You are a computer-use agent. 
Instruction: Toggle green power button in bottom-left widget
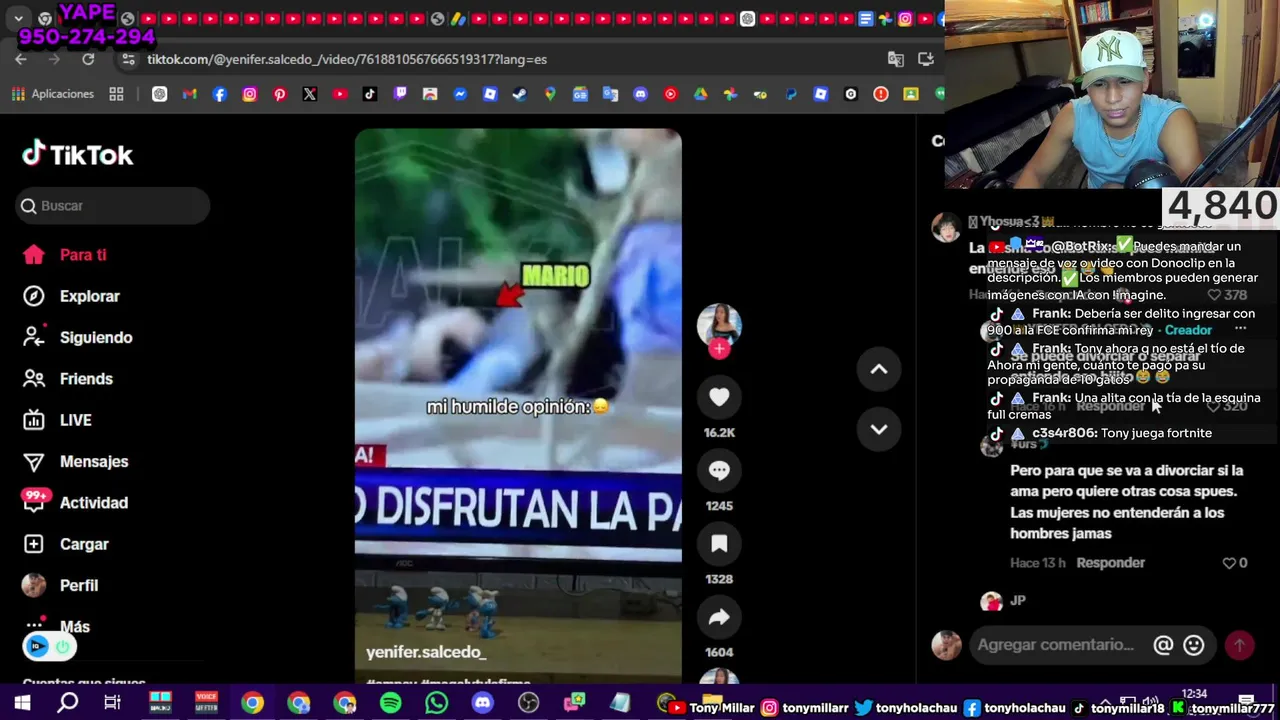[x=63, y=646]
